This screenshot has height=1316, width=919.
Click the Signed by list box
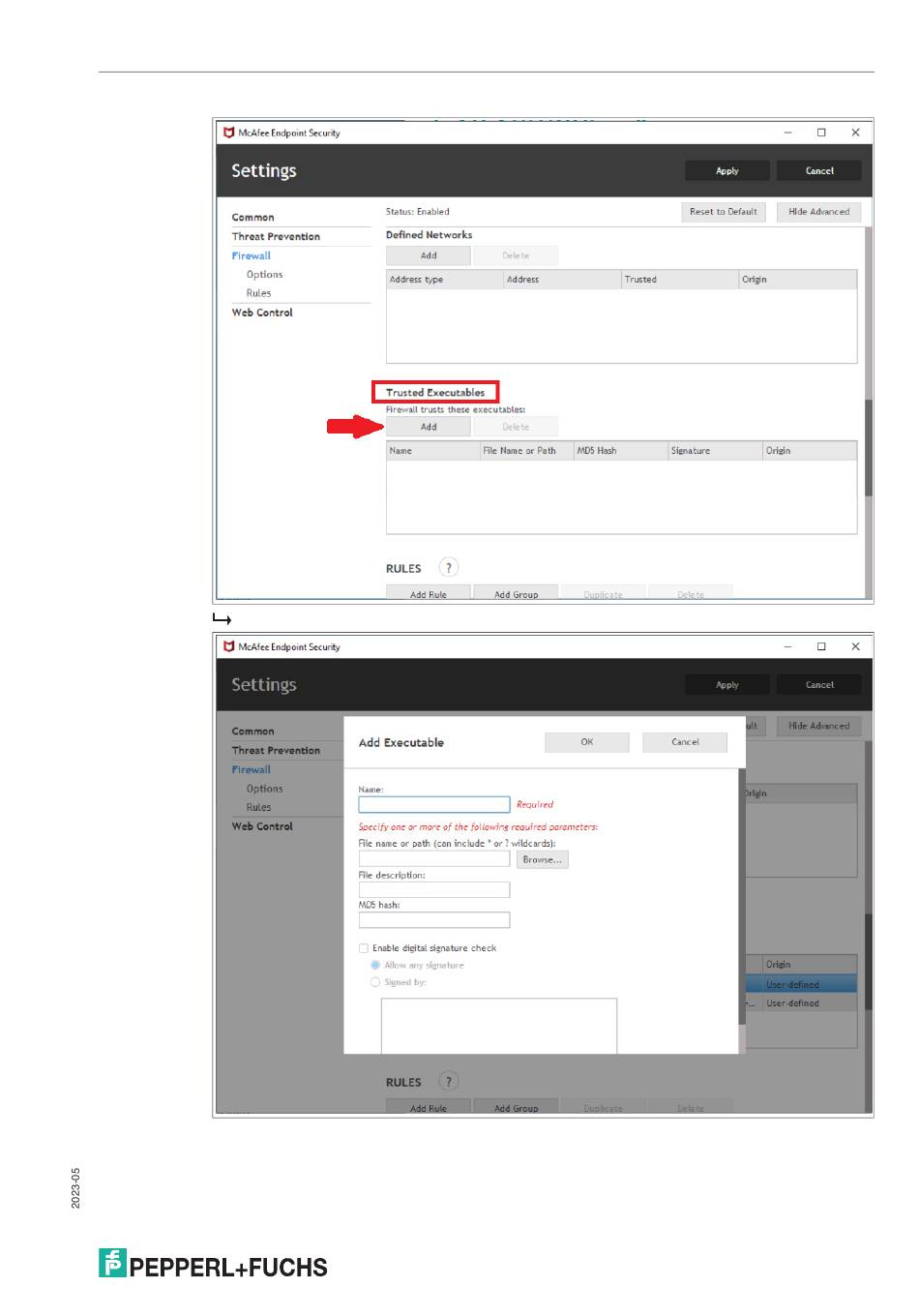(499, 1026)
